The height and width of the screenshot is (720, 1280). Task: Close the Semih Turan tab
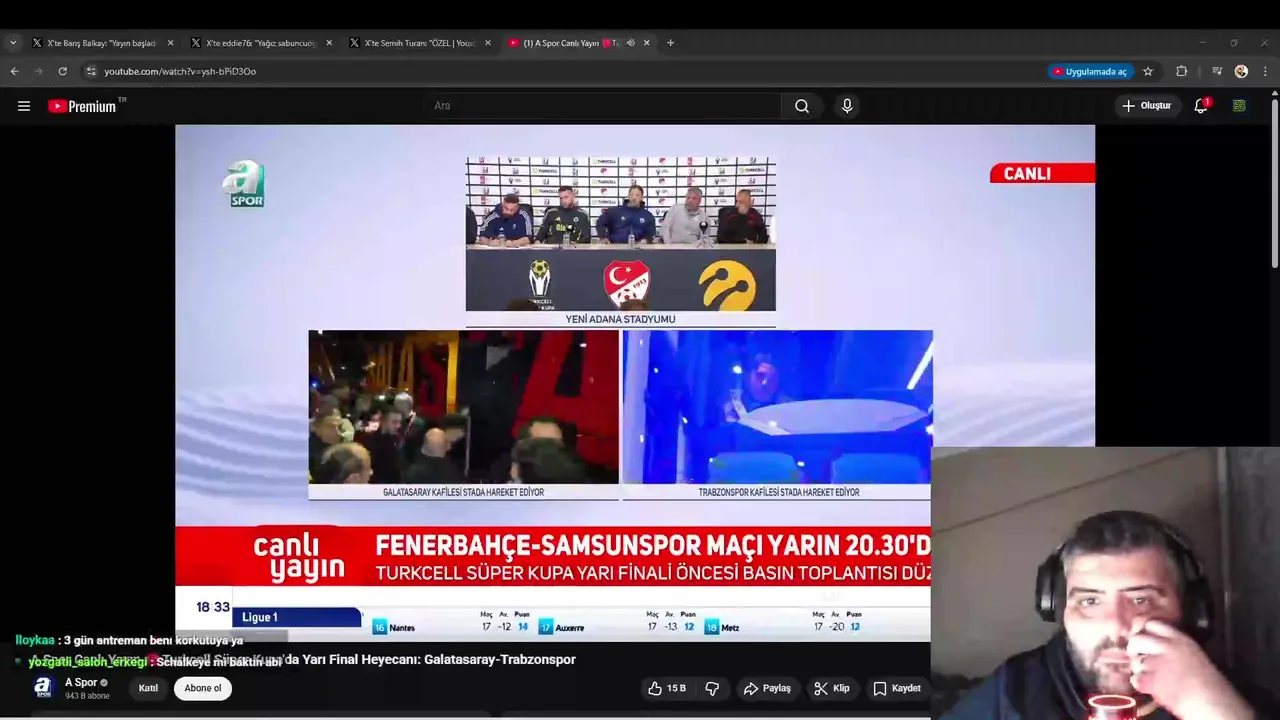point(488,43)
